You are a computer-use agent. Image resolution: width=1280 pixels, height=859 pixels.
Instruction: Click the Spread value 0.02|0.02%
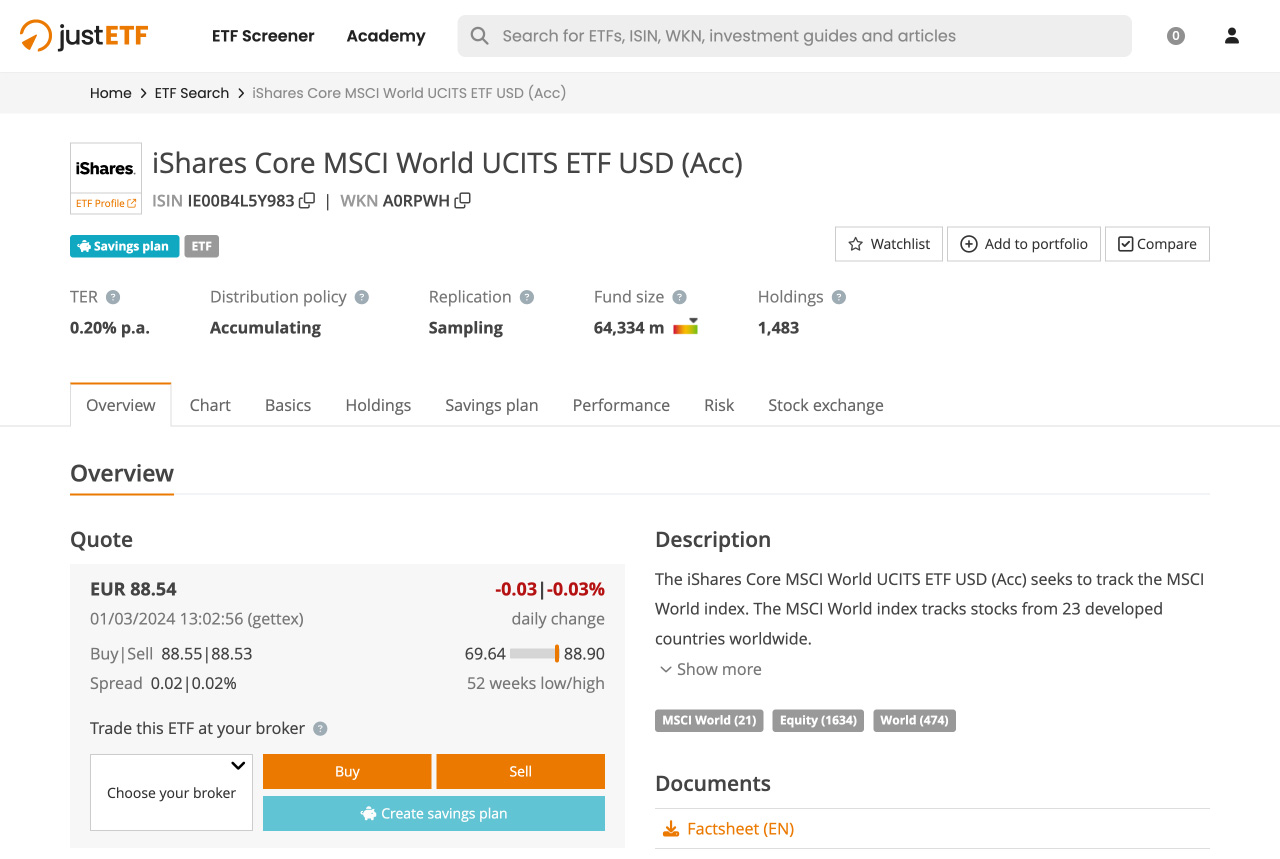194,684
